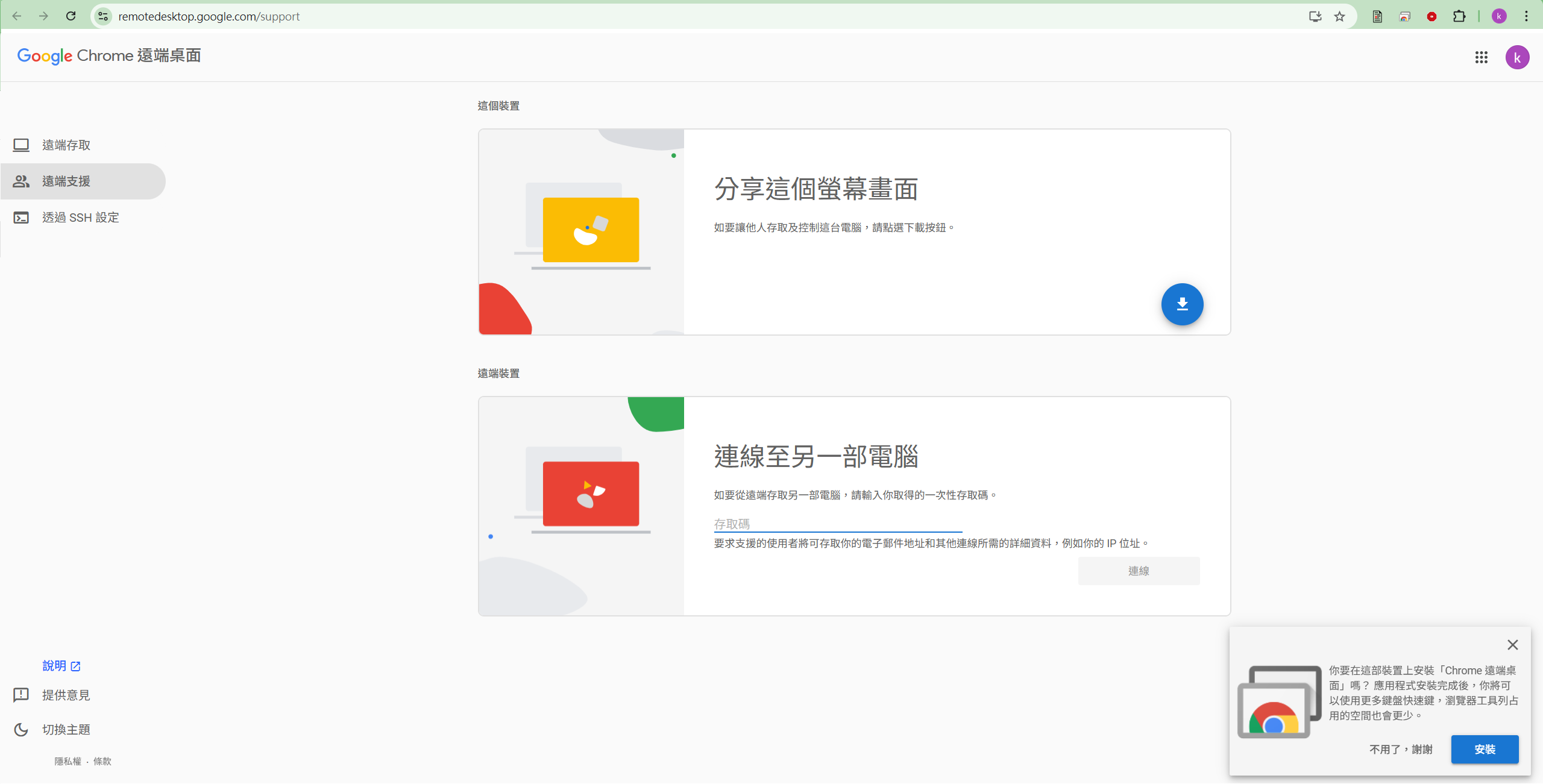Open Chrome profile avatar in toolbar
The image size is (1543, 784).
(1499, 16)
